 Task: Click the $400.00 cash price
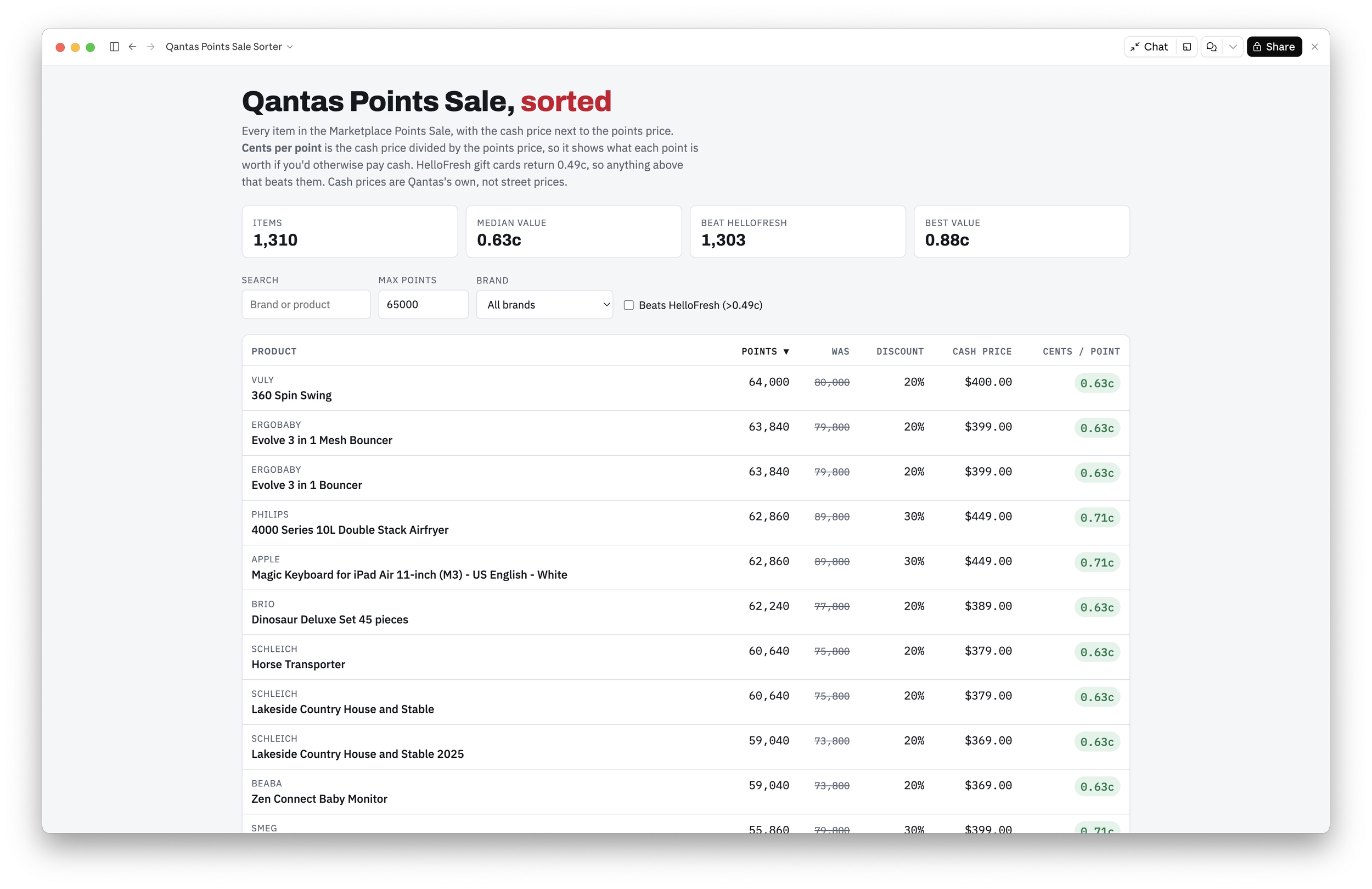click(x=988, y=382)
